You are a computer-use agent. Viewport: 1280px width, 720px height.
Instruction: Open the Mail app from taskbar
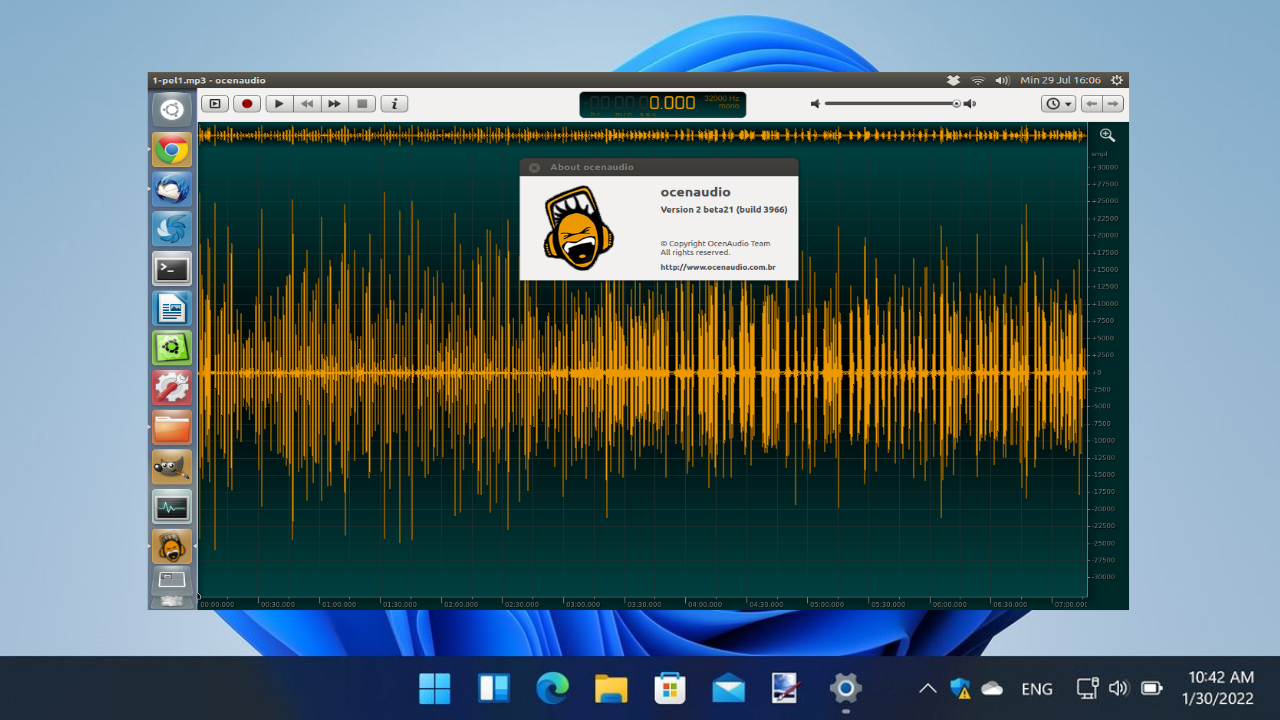point(728,688)
